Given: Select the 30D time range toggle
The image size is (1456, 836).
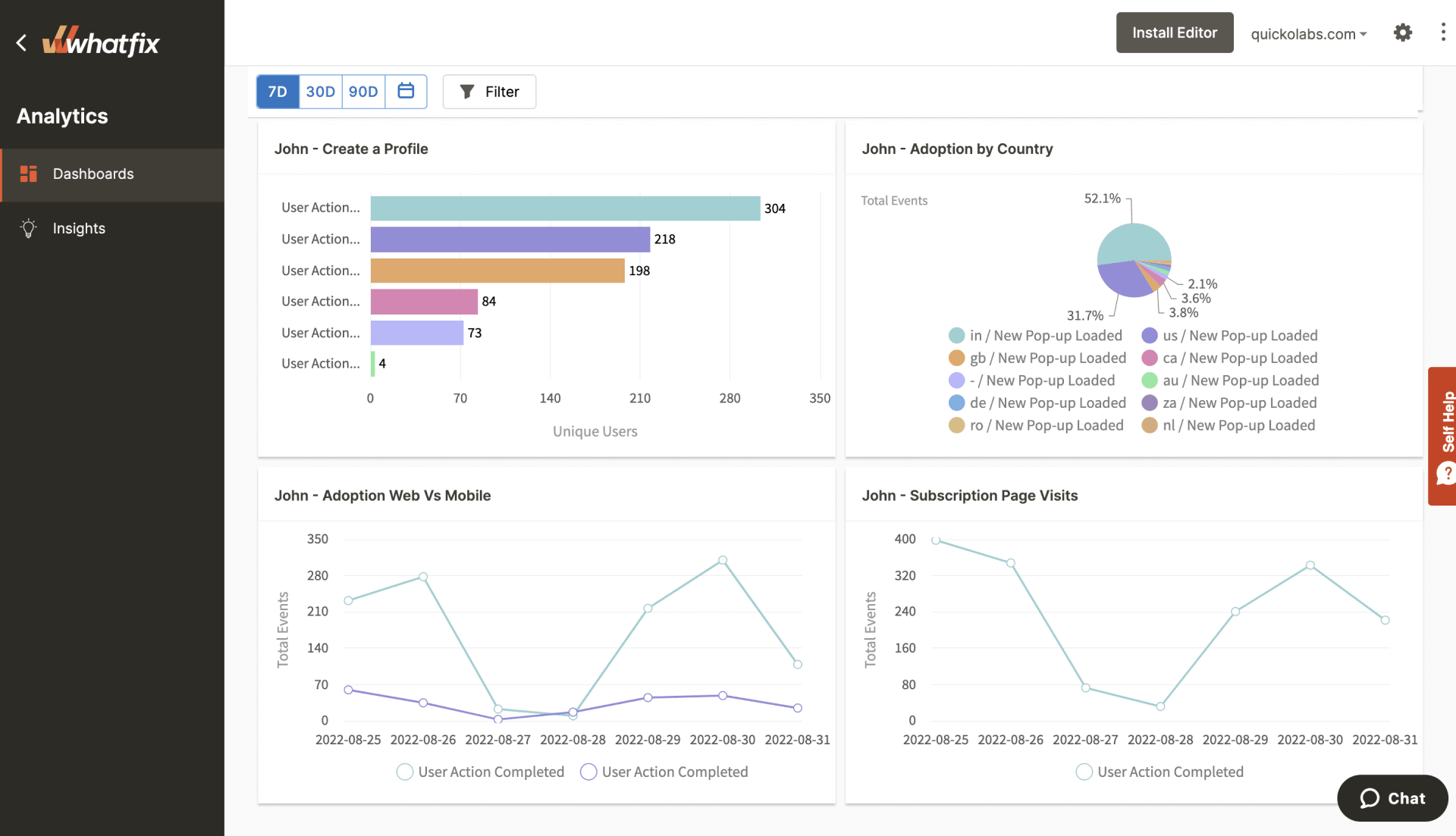Looking at the screenshot, I should pyautogui.click(x=320, y=91).
